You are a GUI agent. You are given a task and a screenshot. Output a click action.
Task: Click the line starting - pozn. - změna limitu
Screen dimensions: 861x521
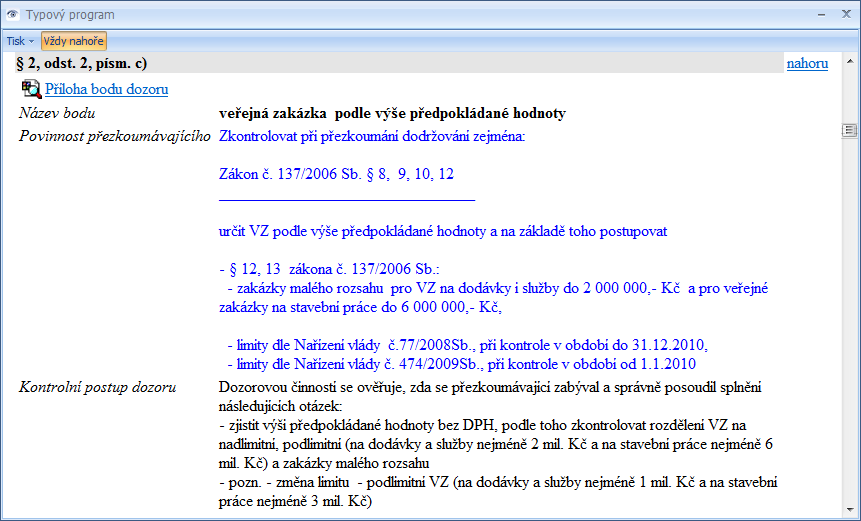pyautogui.click(x=497, y=483)
